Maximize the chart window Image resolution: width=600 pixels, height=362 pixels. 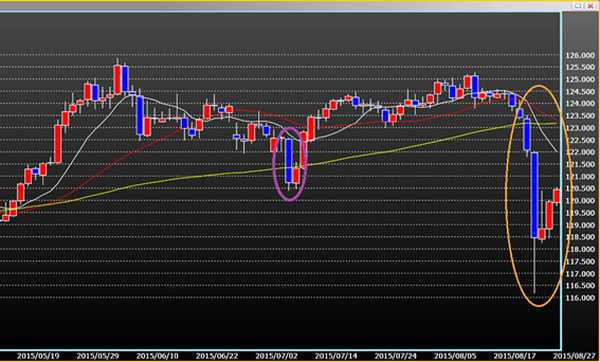point(578,6)
